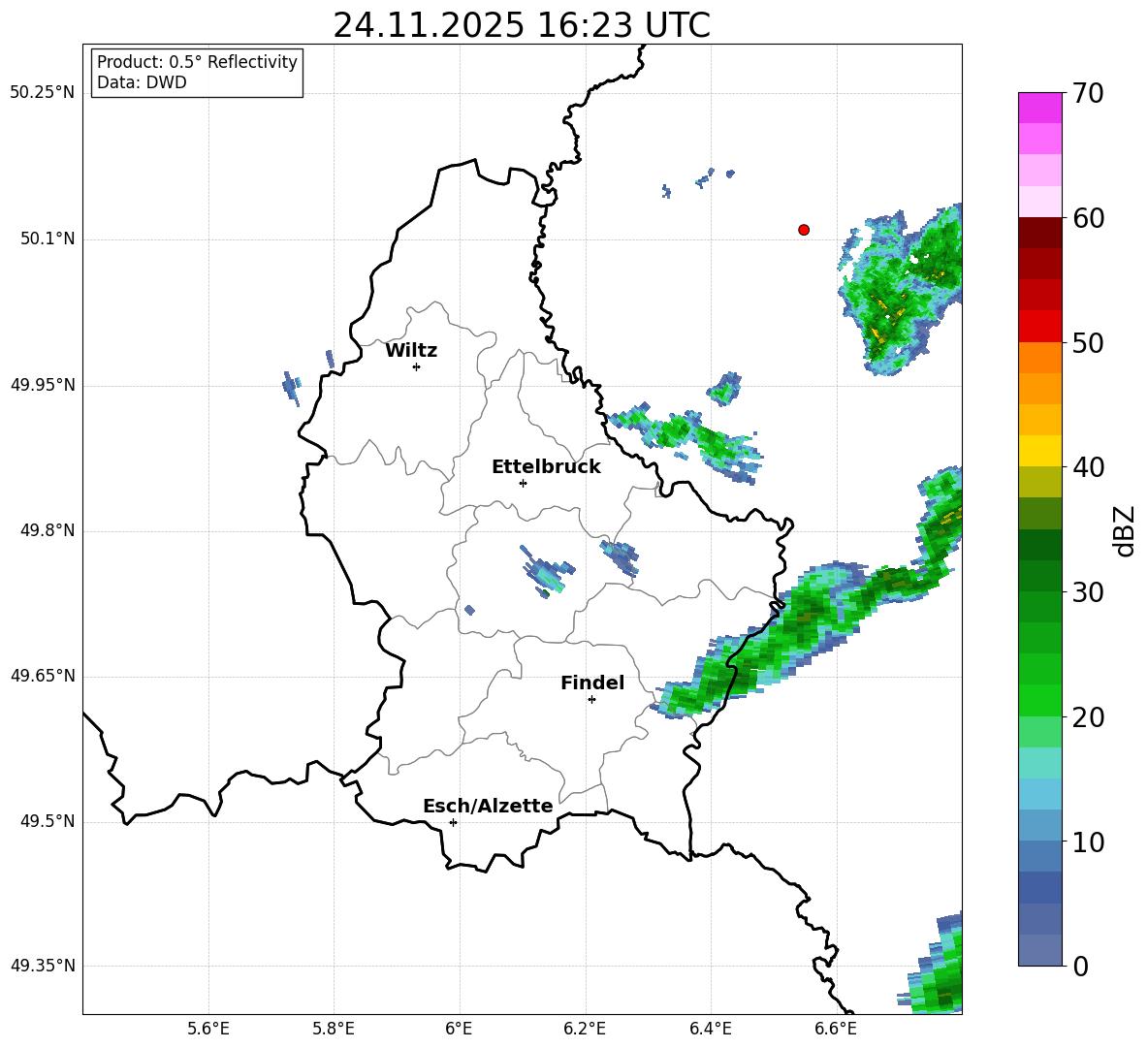
Task: Click the red station marker dot
Action: [804, 230]
